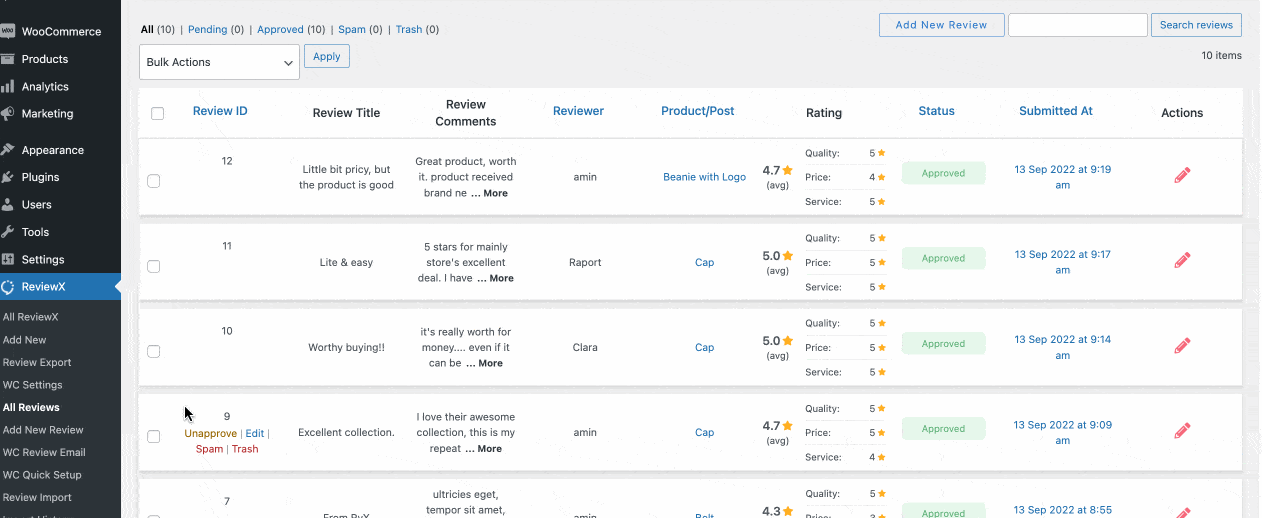
Task: Open the Plugins icon in the sidebar
Action: click(x=8, y=177)
